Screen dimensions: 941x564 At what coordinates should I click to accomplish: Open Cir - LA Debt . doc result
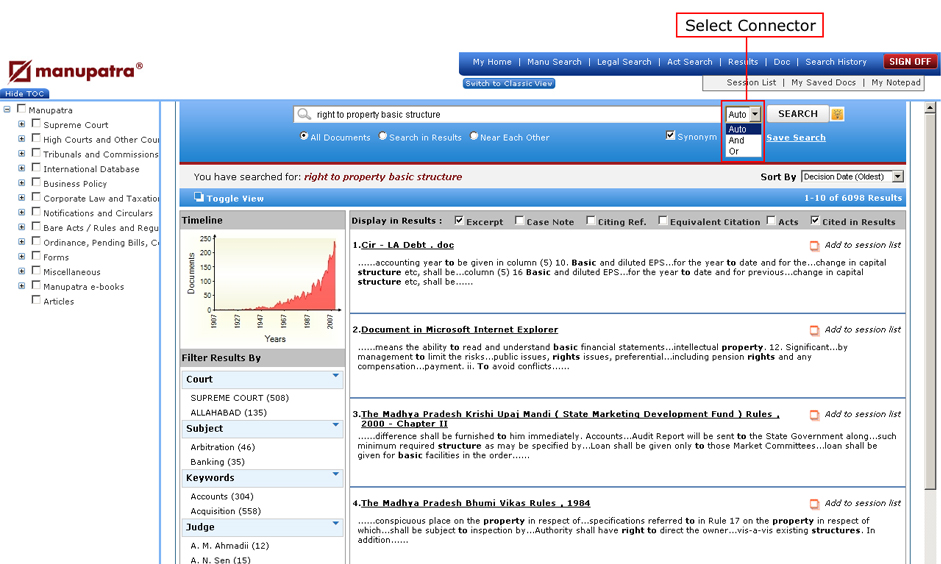pyautogui.click(x=407, y=245)
